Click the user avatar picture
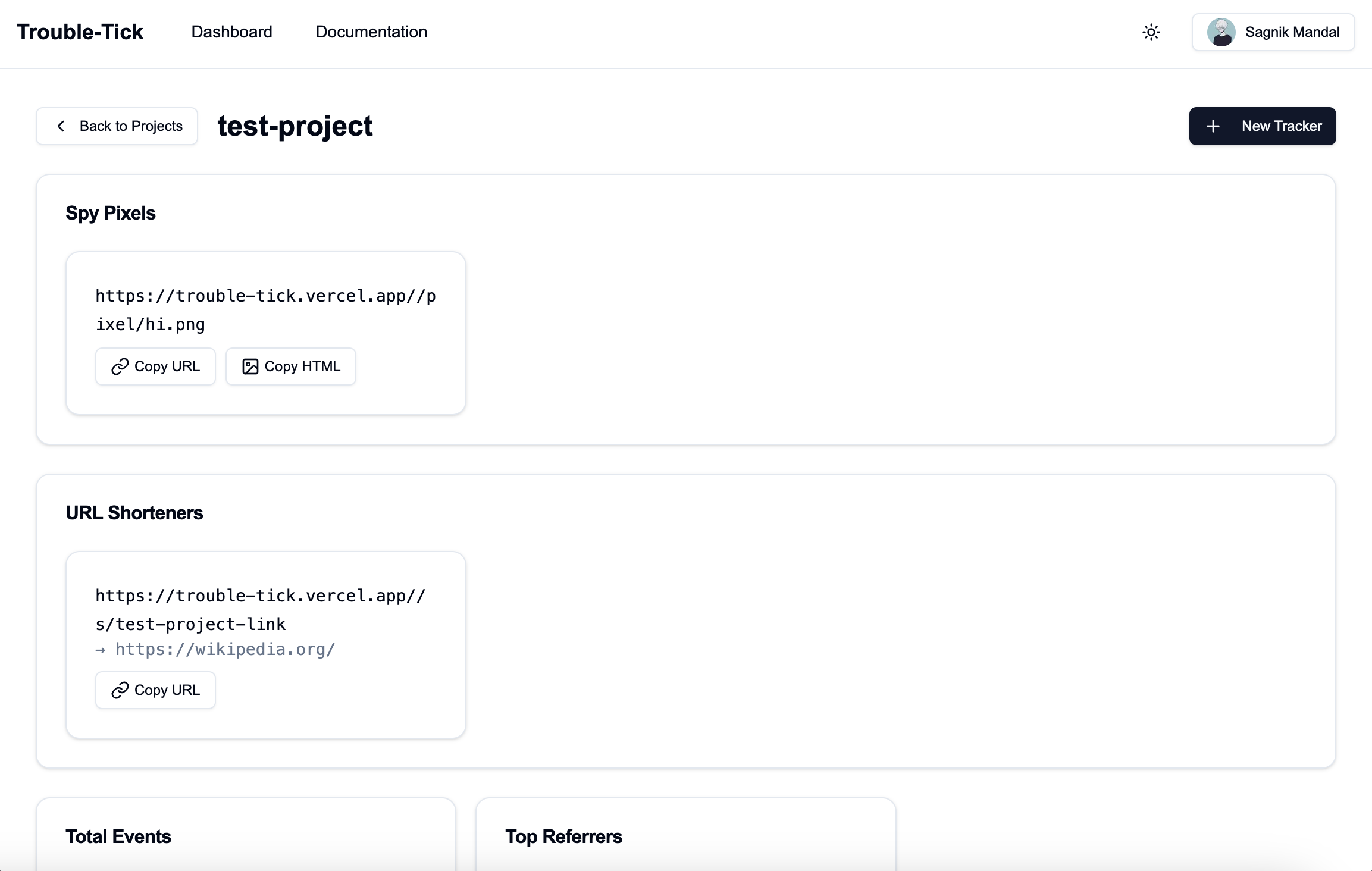 (x=1220, y=32)
